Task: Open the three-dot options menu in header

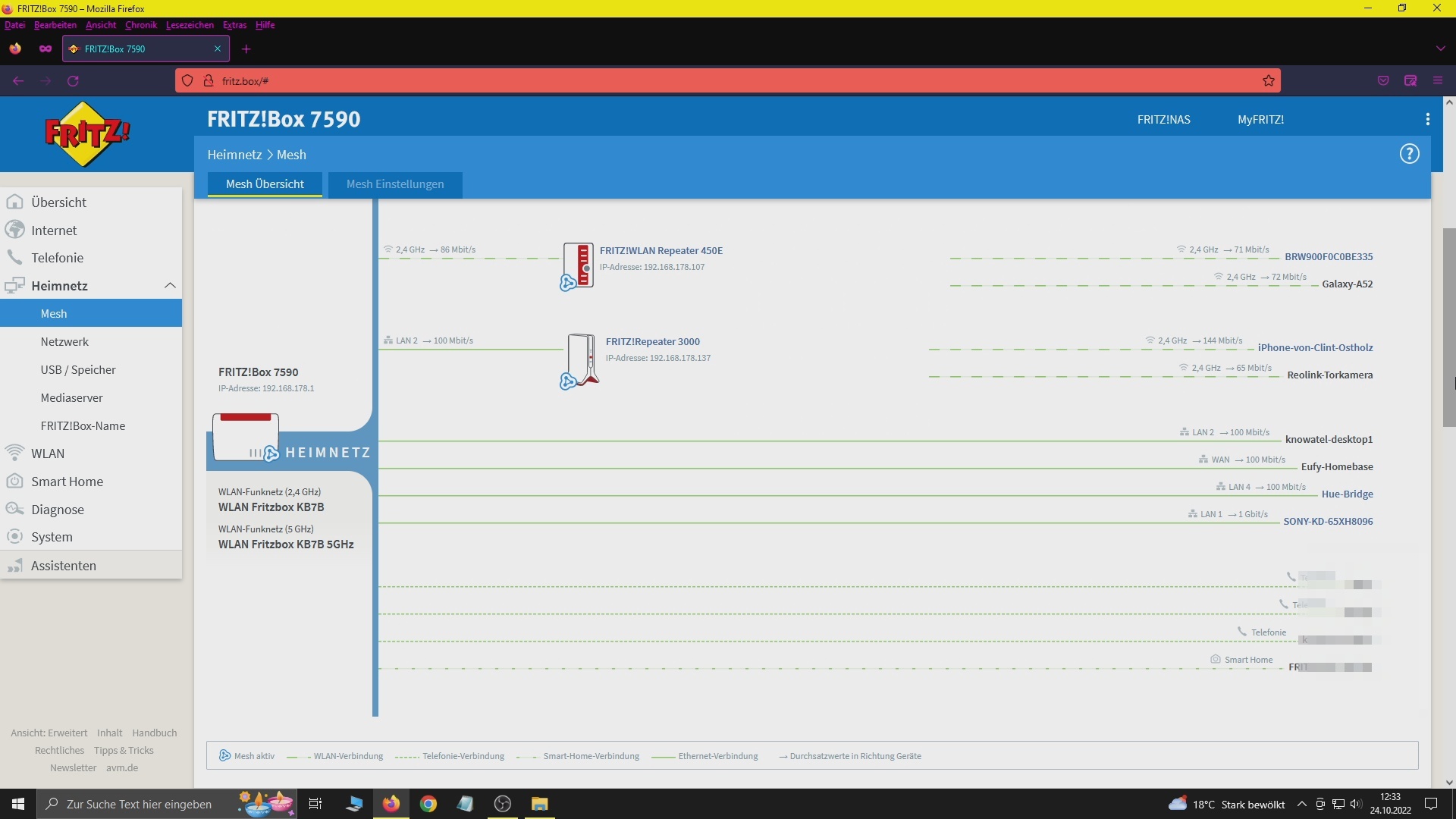Action: [1428, 119]
